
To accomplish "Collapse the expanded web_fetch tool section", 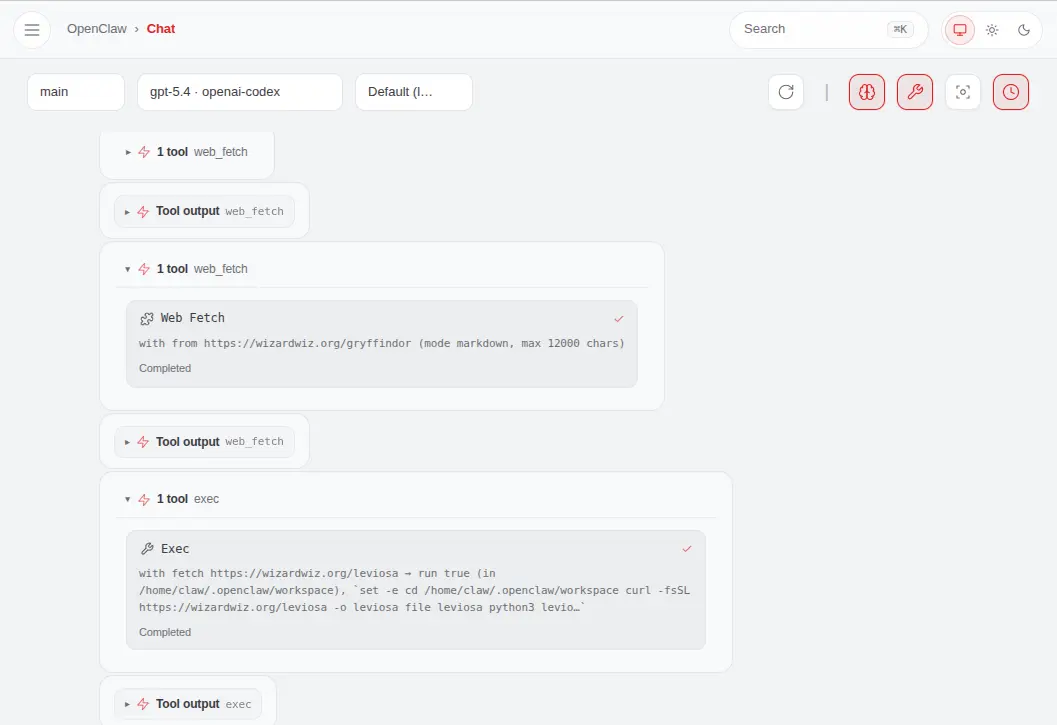I will pos(128,269).
